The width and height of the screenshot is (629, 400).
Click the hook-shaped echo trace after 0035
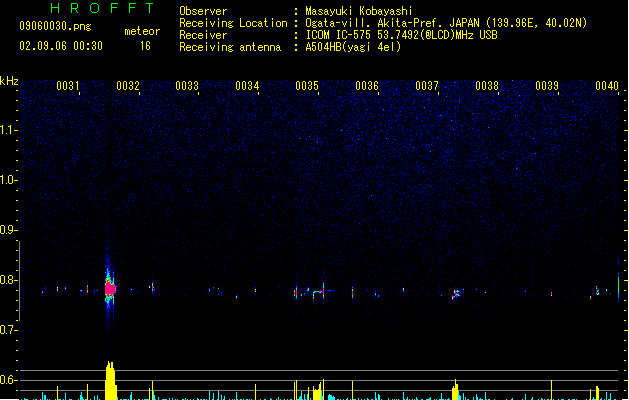point(319,294)
